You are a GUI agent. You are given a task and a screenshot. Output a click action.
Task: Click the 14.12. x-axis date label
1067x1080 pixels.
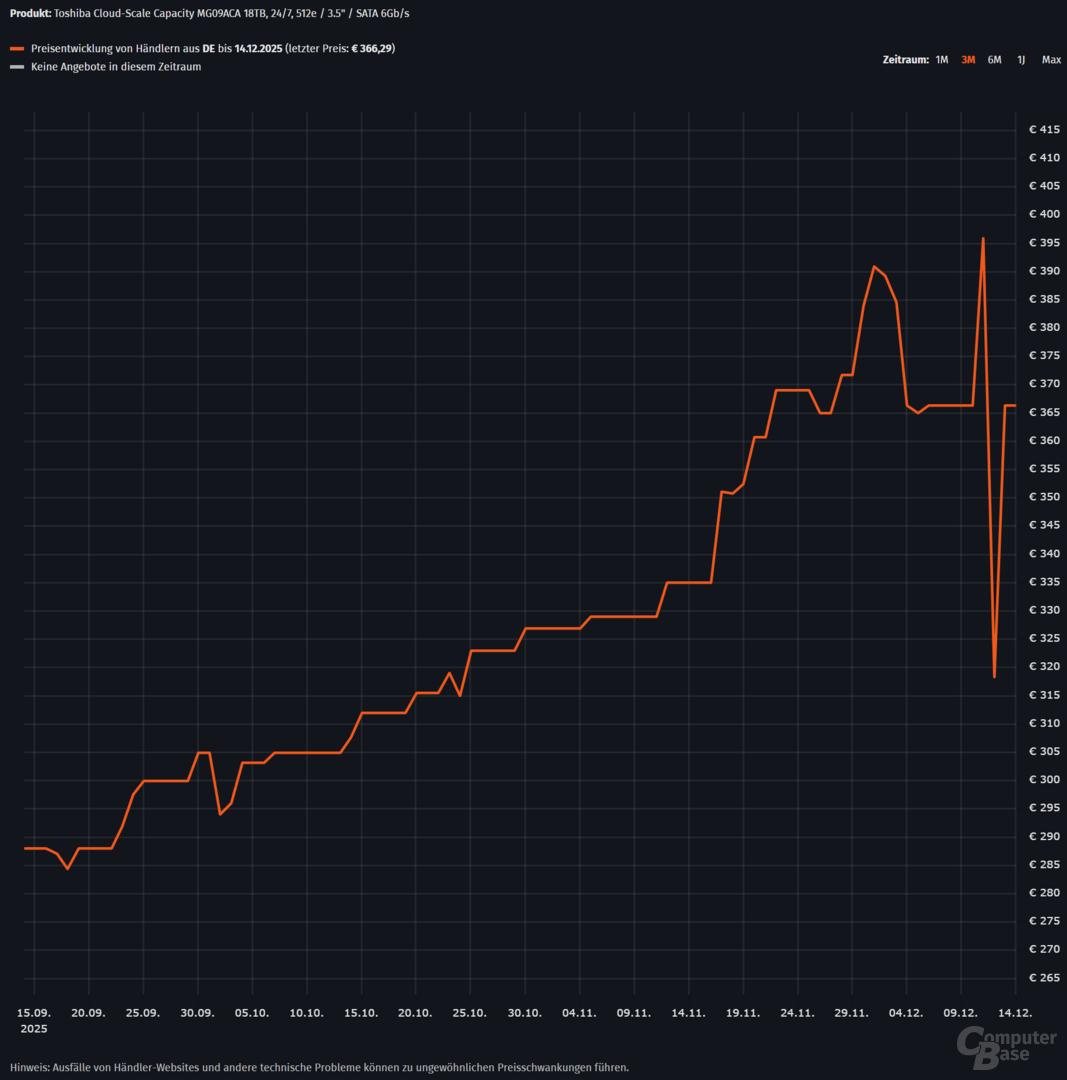pyautogui.click(x=1015, y=1012)
